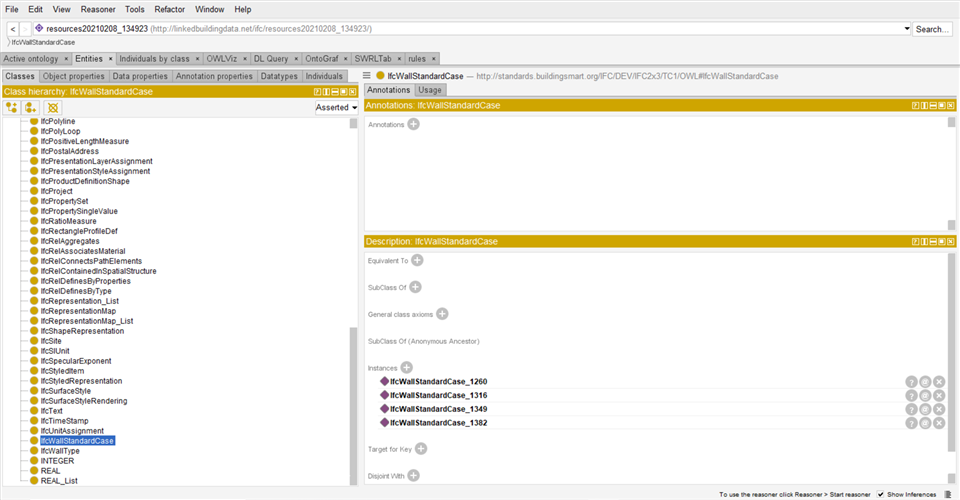Remove instance IfcWallStandardCase_1260
960x500 pixels.
[x=939, y=382]
